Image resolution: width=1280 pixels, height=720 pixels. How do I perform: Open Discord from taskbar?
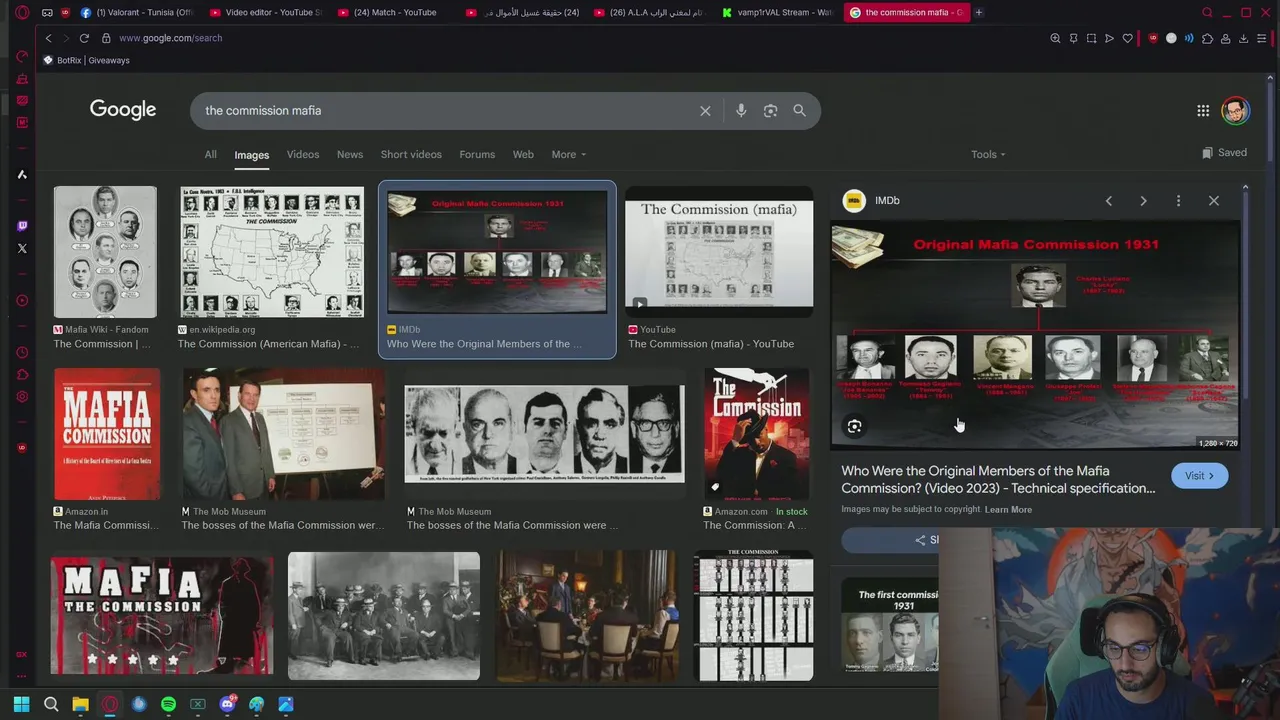tap(227, 704)
